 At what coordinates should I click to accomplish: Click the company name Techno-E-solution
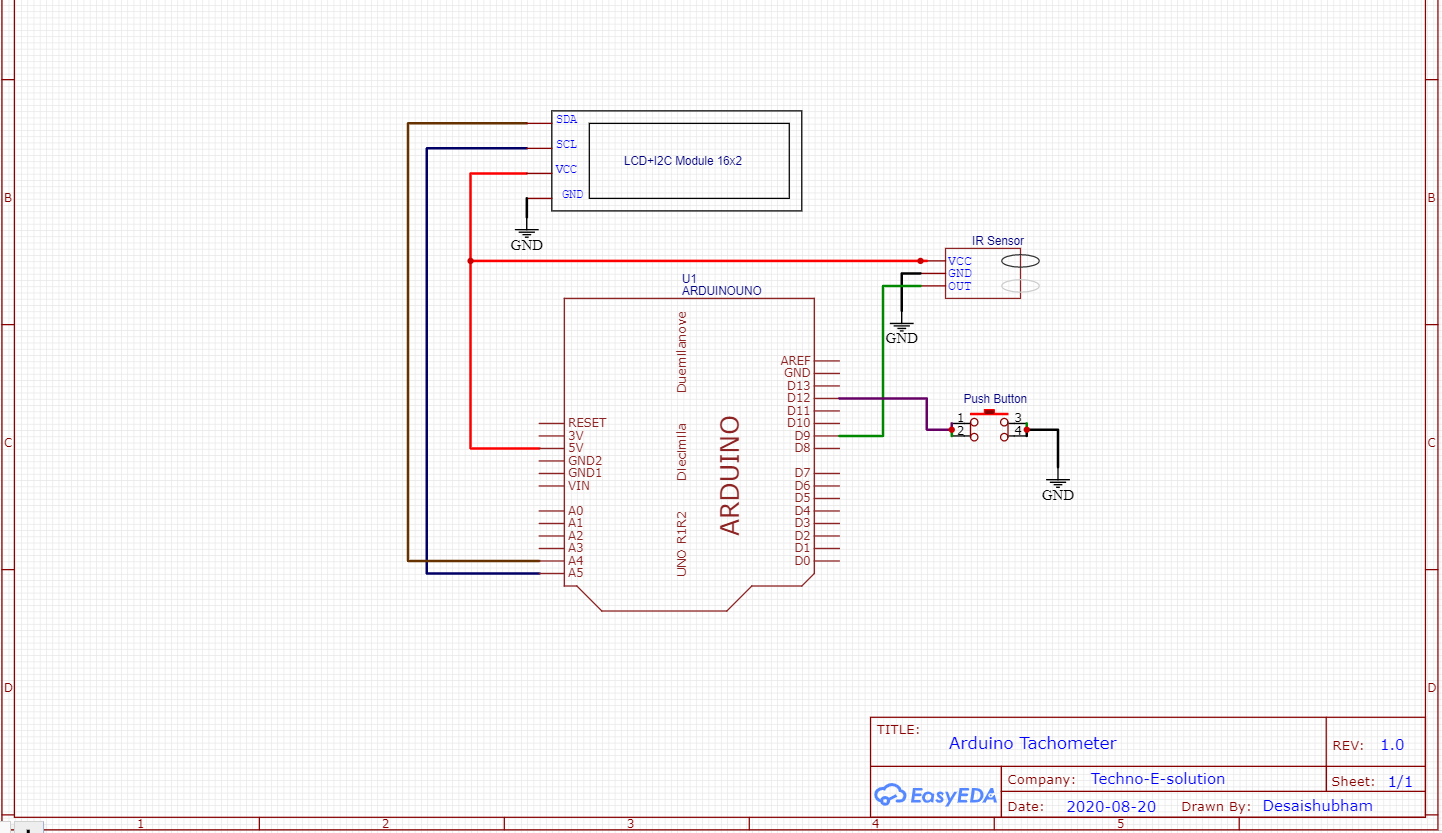[x=1157, y=779]
